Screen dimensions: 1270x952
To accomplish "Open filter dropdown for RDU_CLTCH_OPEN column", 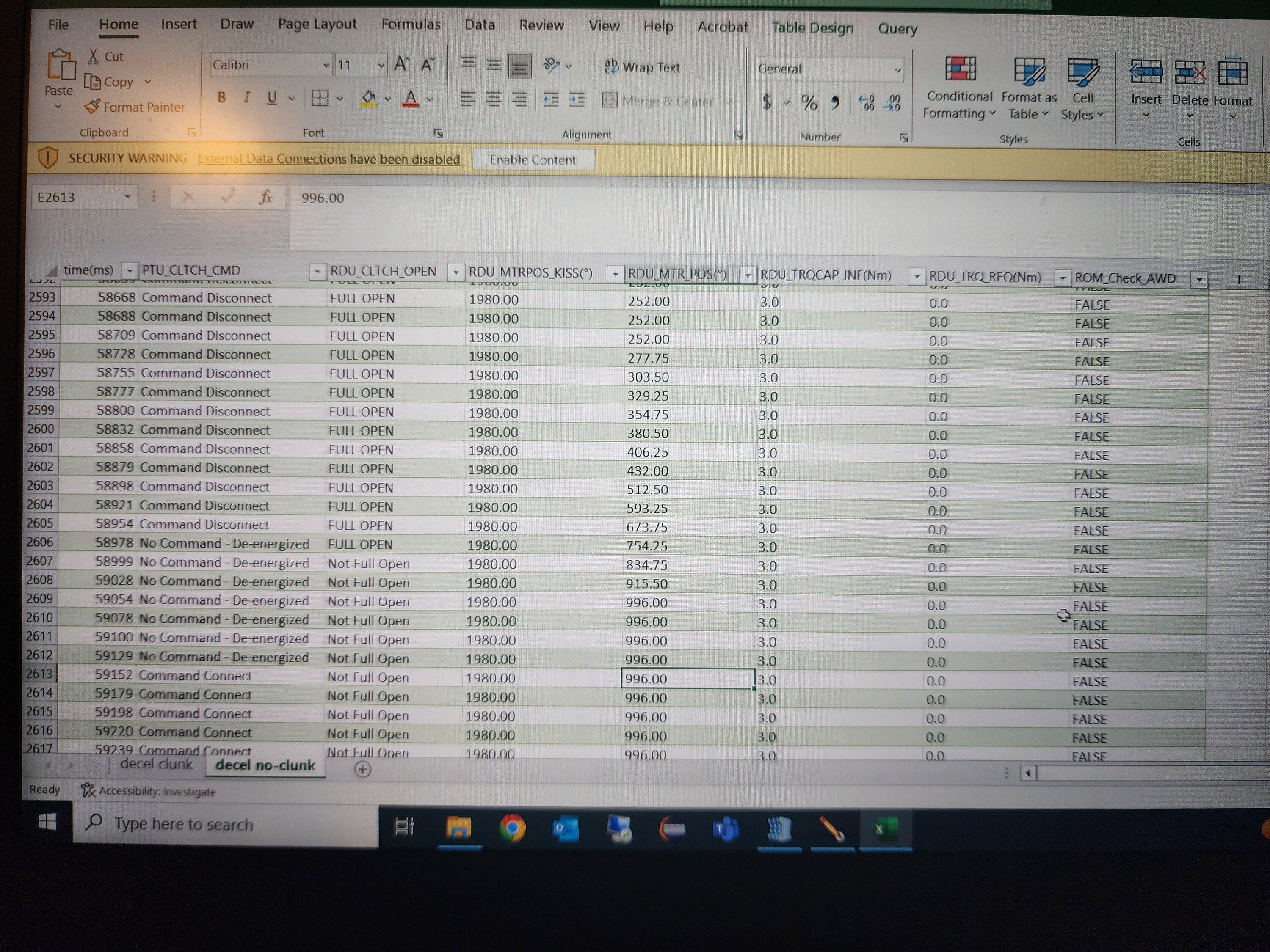I will pyautogui.click(x=456, y=272).
